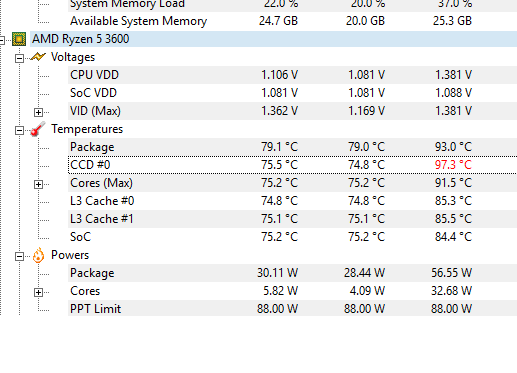The width and height of the screenshot is (517, 373).
Task: Select the PPT Limit row
Action: (292, 308)
